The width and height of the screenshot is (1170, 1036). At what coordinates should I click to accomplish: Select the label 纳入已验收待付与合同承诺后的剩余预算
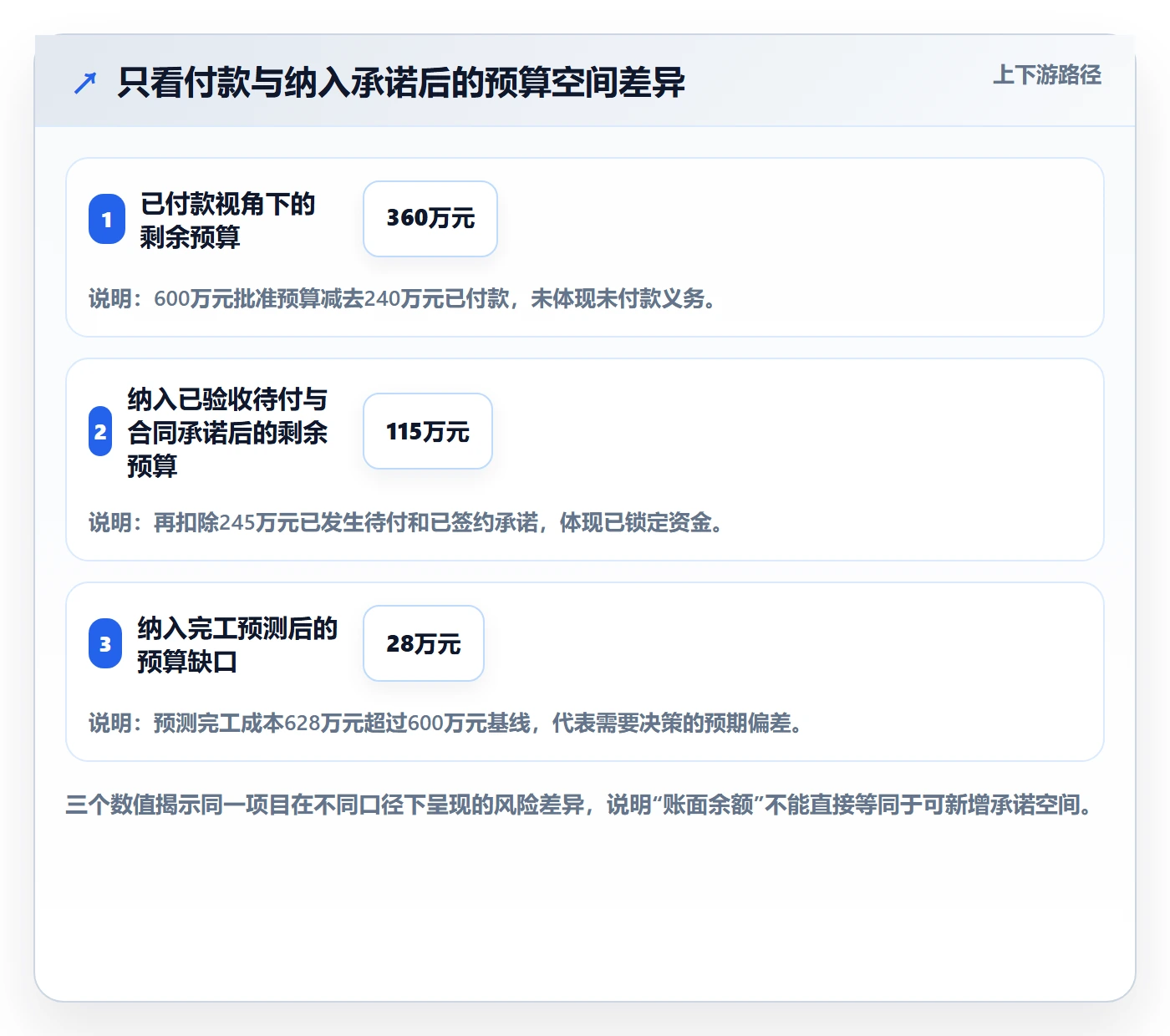[x=227, y=432]
